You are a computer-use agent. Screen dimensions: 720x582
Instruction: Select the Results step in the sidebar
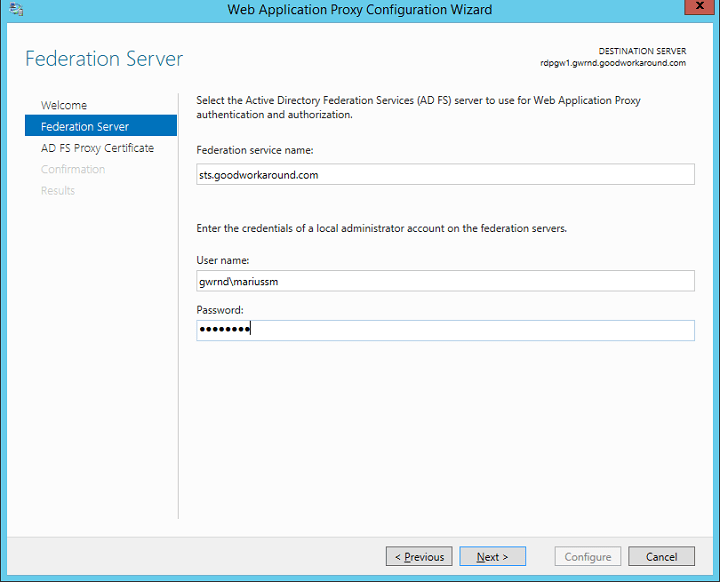[x=58, y=190]
